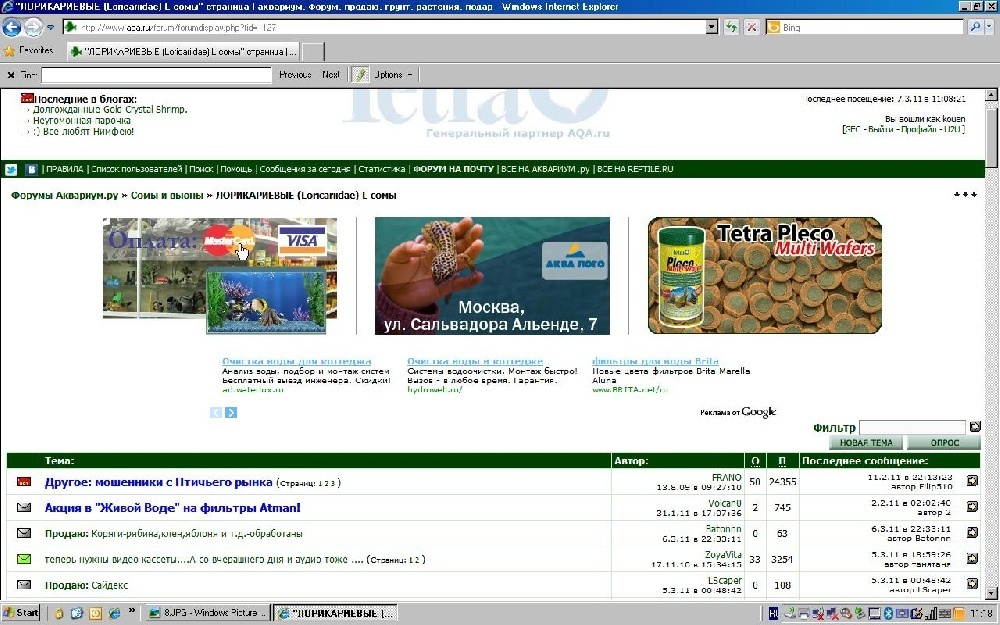This screenshot has width=1000, height=625.
Task: Open a new blank tab
Action: point(312,52)
